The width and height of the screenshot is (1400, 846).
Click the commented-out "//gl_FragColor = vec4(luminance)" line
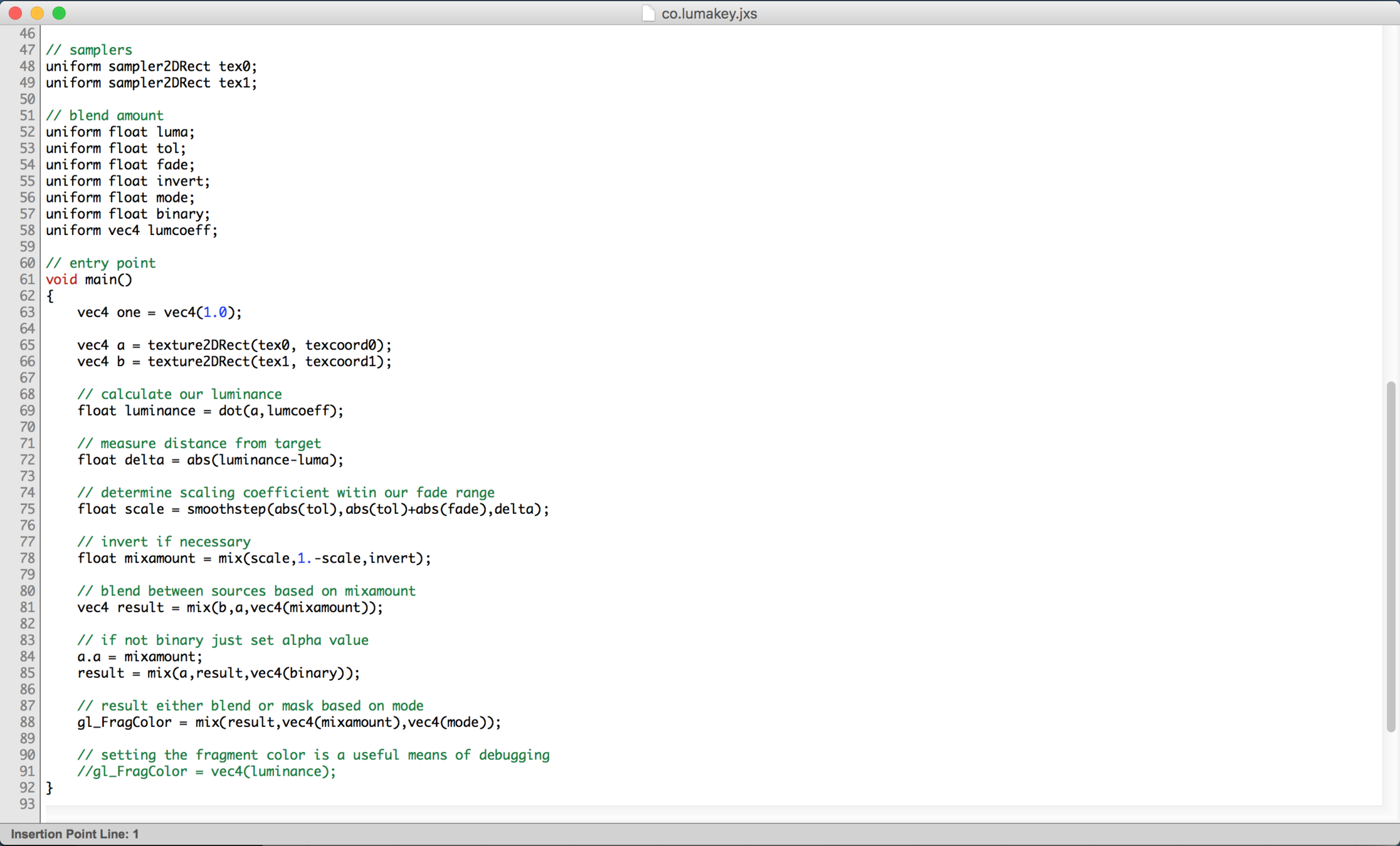[x=207, y=771]
